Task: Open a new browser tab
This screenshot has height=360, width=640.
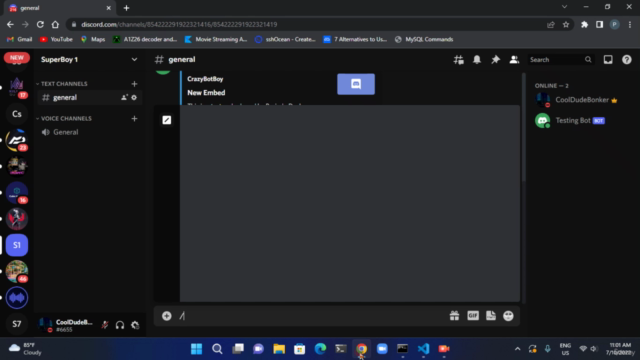Action: (127, 8)
